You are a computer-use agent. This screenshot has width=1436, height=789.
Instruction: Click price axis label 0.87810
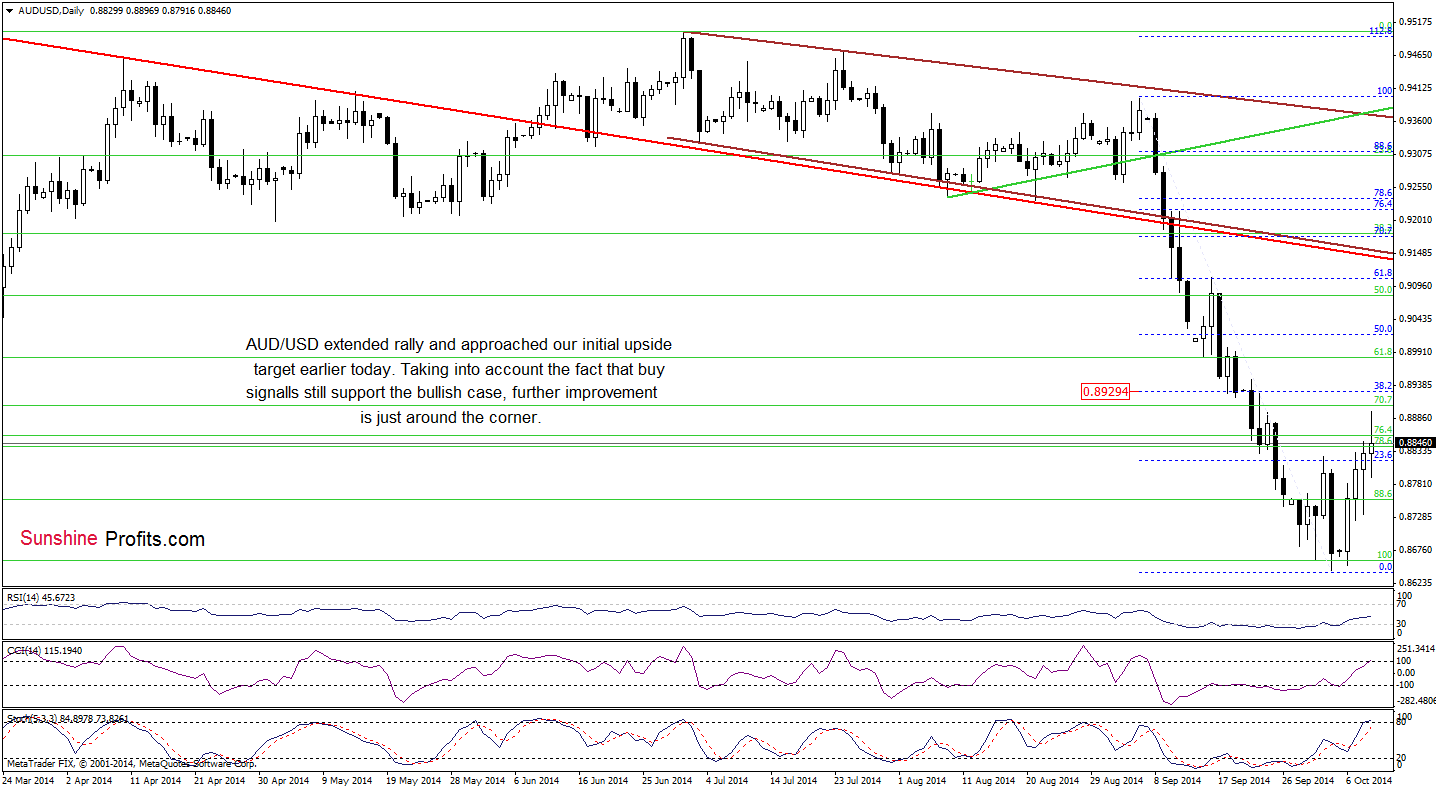(1415, 483)
